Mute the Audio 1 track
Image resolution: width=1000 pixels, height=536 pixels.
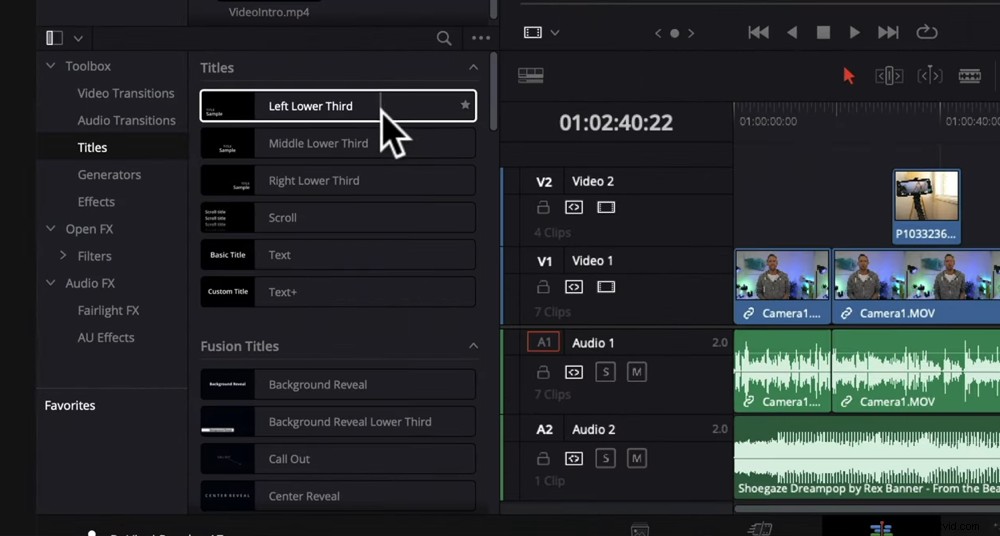pyautogui.click(x=636, y=371)
